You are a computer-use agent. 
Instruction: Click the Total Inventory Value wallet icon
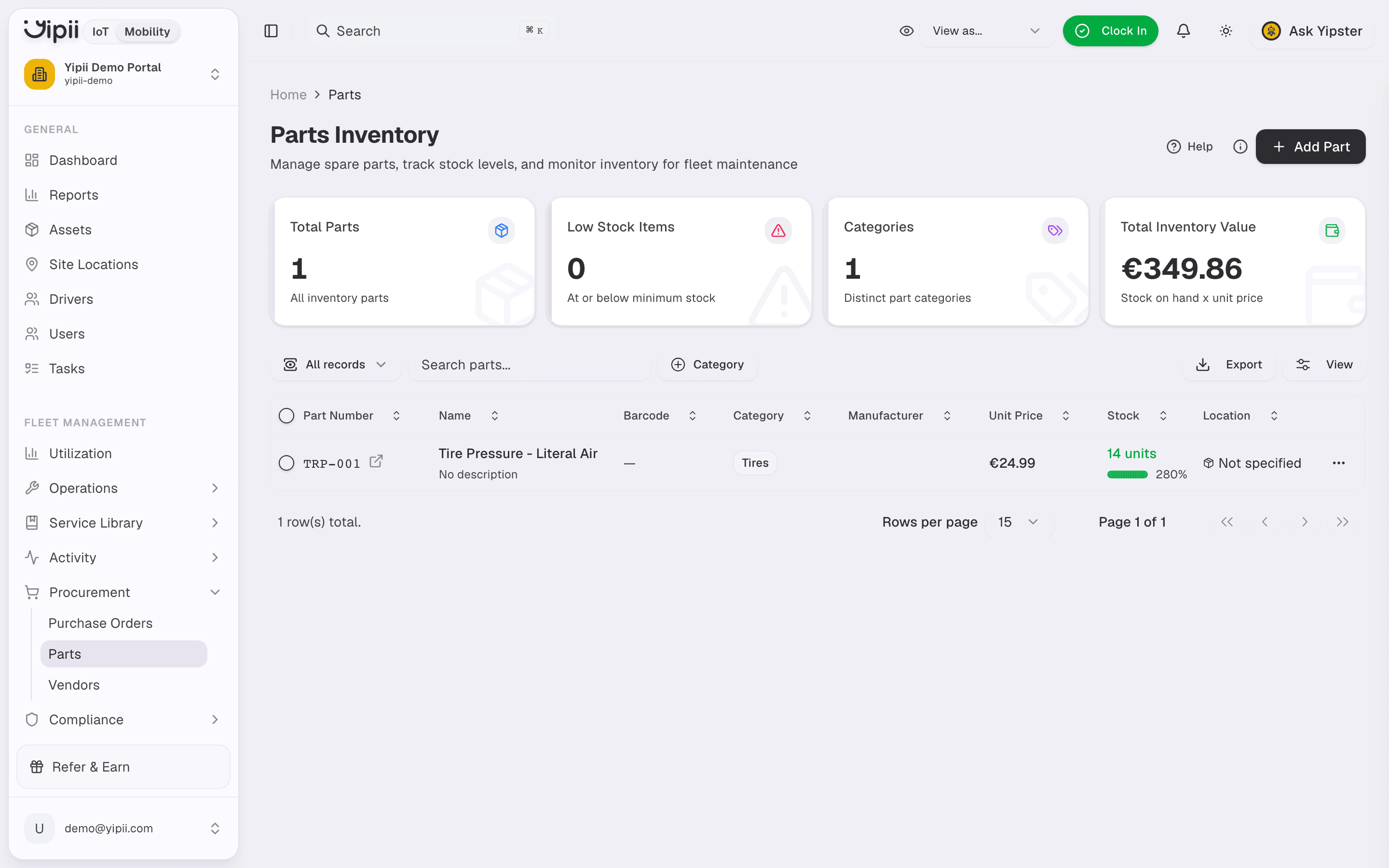click(1332, 231)
